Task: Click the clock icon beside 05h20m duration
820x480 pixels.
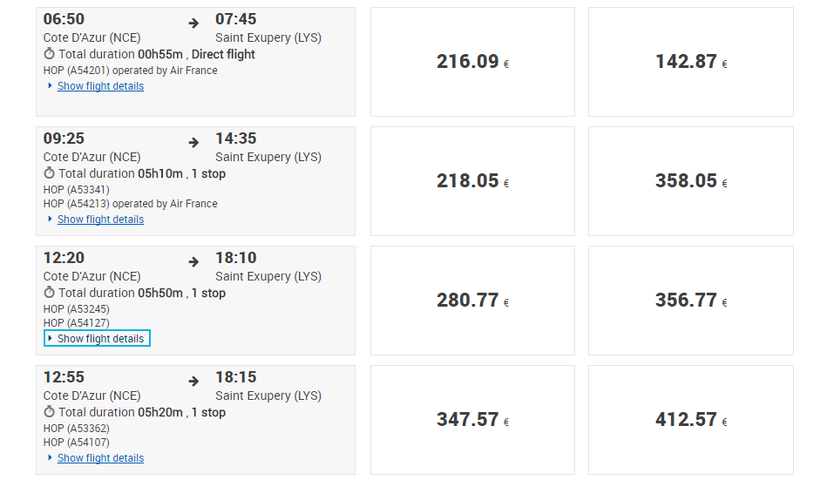Action: [49, 412]
